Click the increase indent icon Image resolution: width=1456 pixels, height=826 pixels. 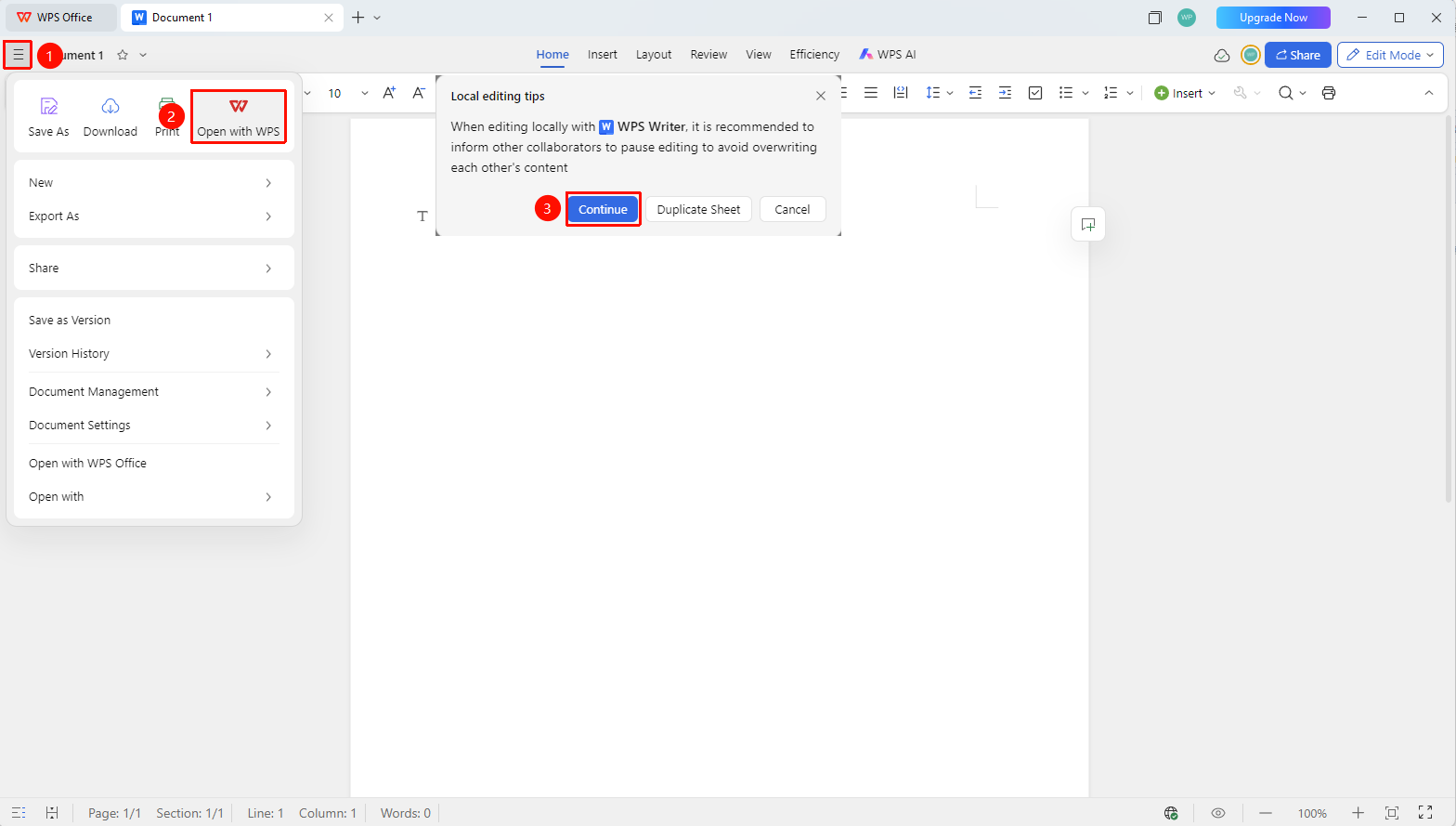pos(1005,93)
